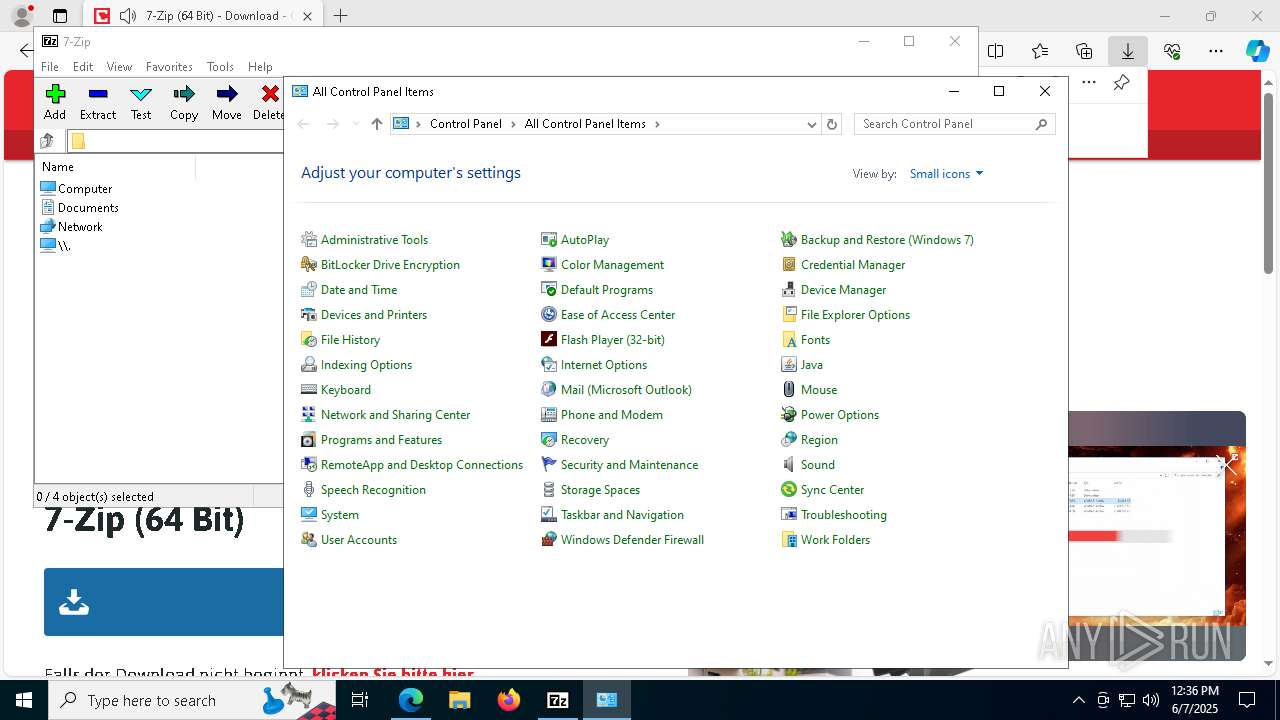This screenshot has width=1280, height=720.
Task: Open Device Manager
Action: point(843,290)
